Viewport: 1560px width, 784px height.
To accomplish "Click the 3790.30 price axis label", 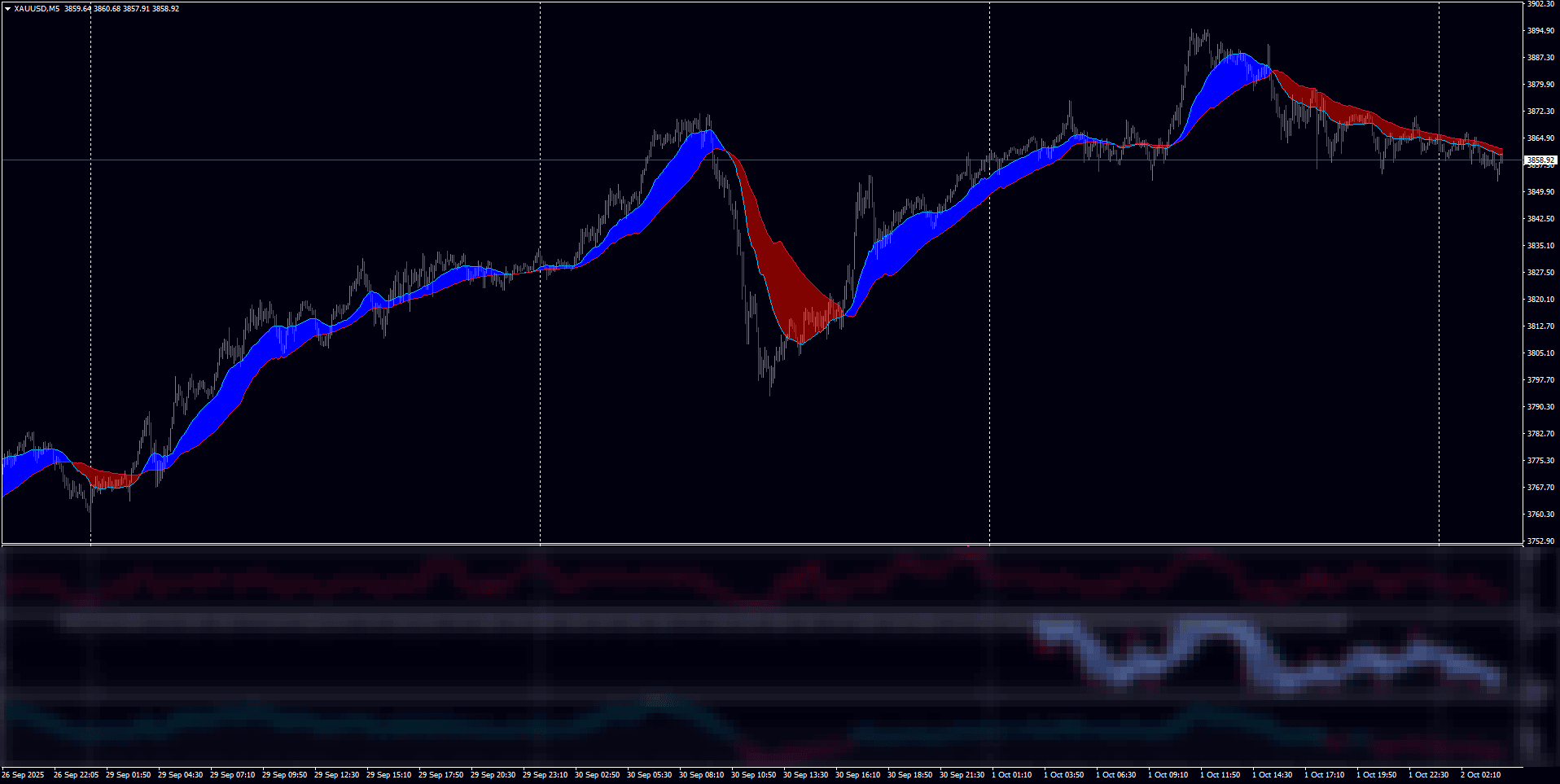I will tap(1540, 407).
